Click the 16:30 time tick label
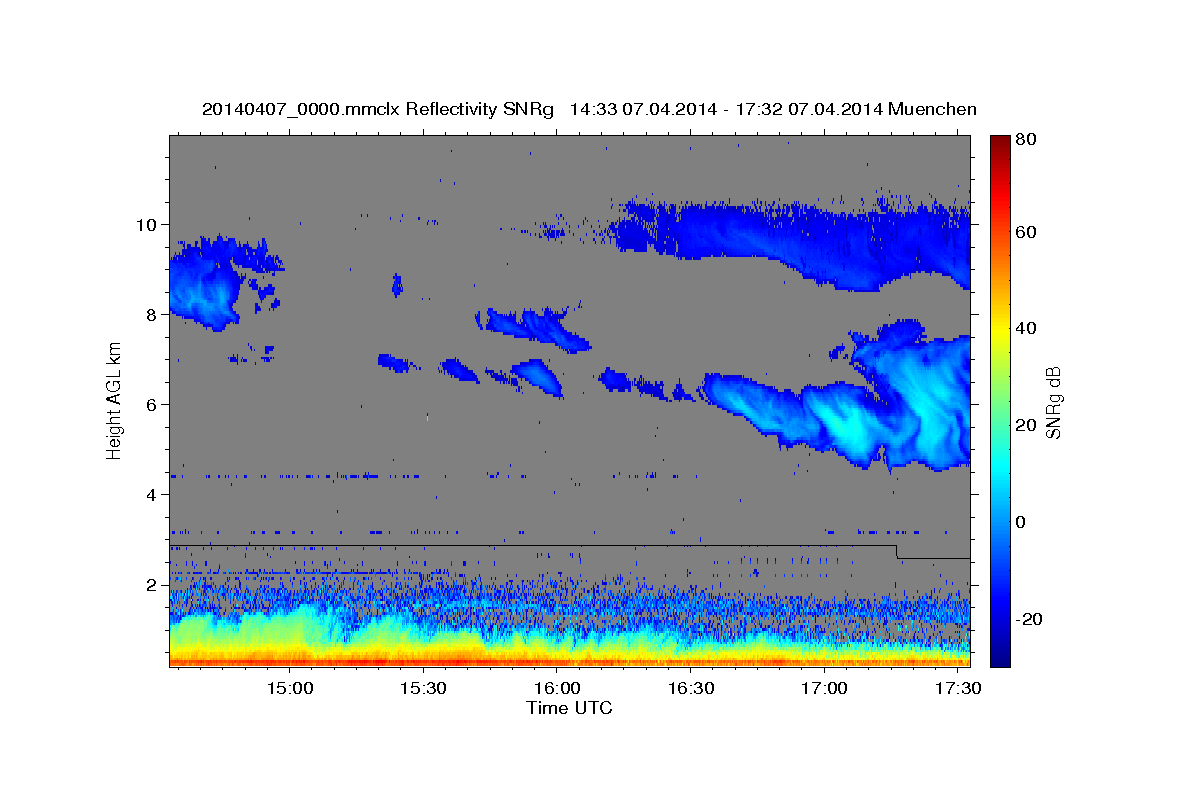Image resolution: width=1200 pixels, height=800 pixels. pos(690,688)
